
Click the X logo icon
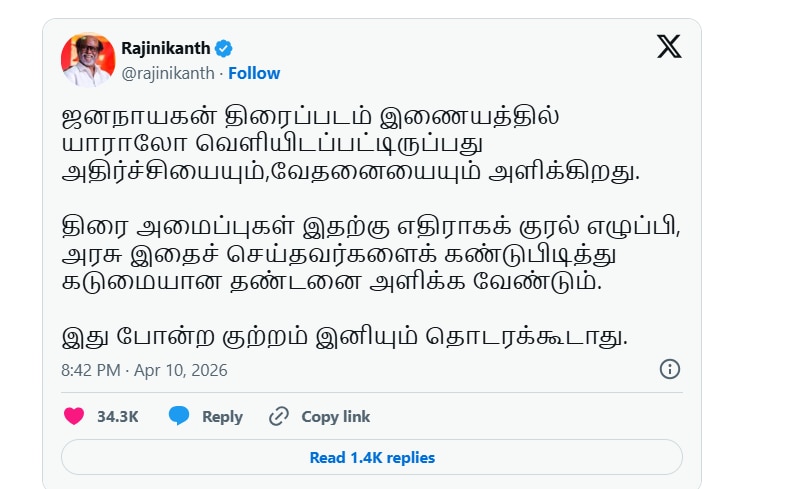click(669, 46)
